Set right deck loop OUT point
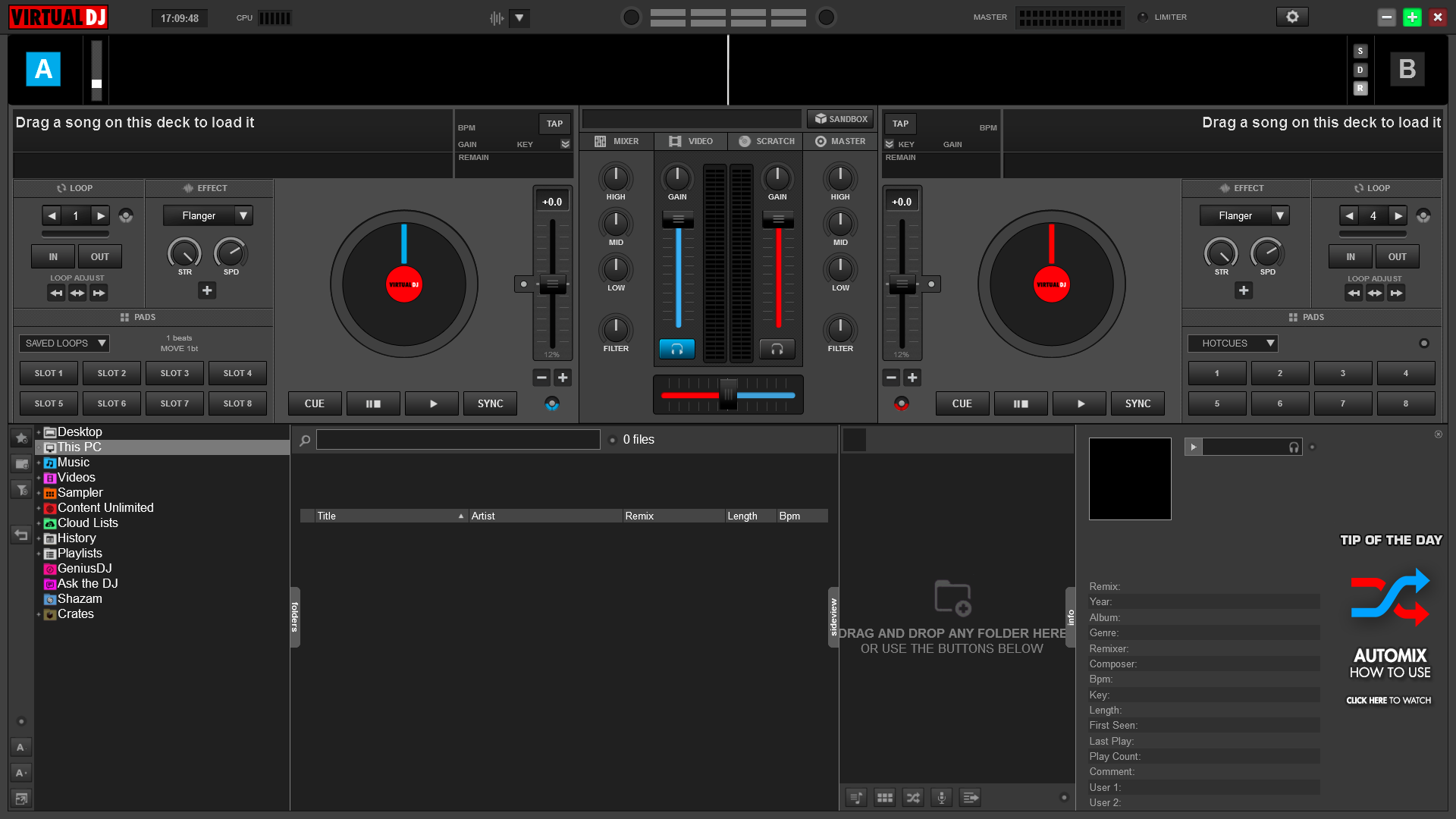 [x=1397, y=256]
